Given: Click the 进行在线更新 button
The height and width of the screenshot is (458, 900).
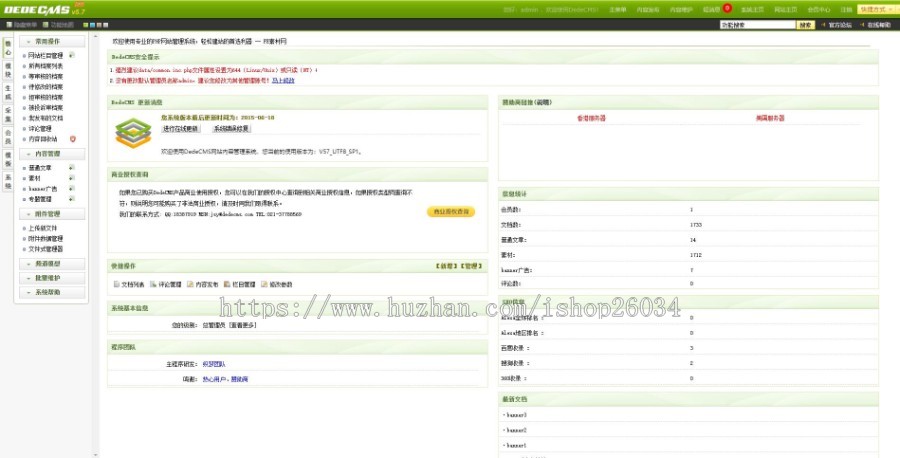Looking at the screenshot, I should coord(181,129).
